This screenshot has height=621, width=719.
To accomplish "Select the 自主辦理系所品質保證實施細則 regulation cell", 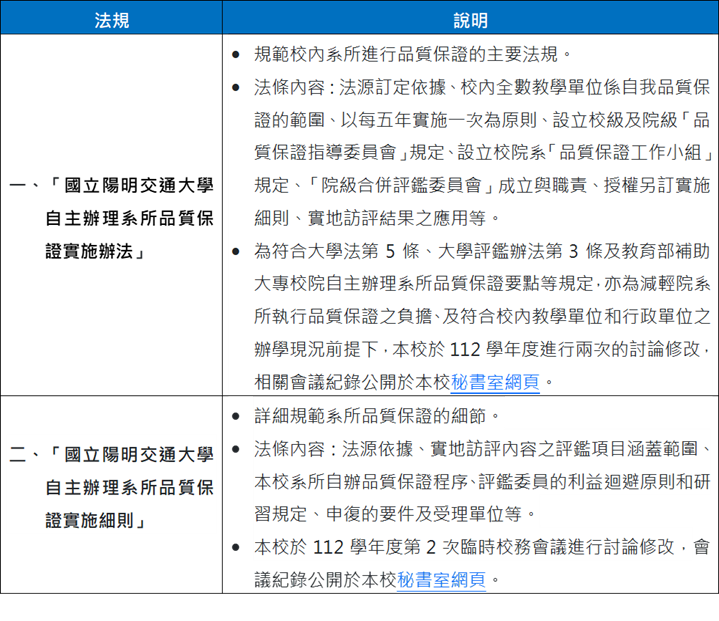I will coord(111,495).
